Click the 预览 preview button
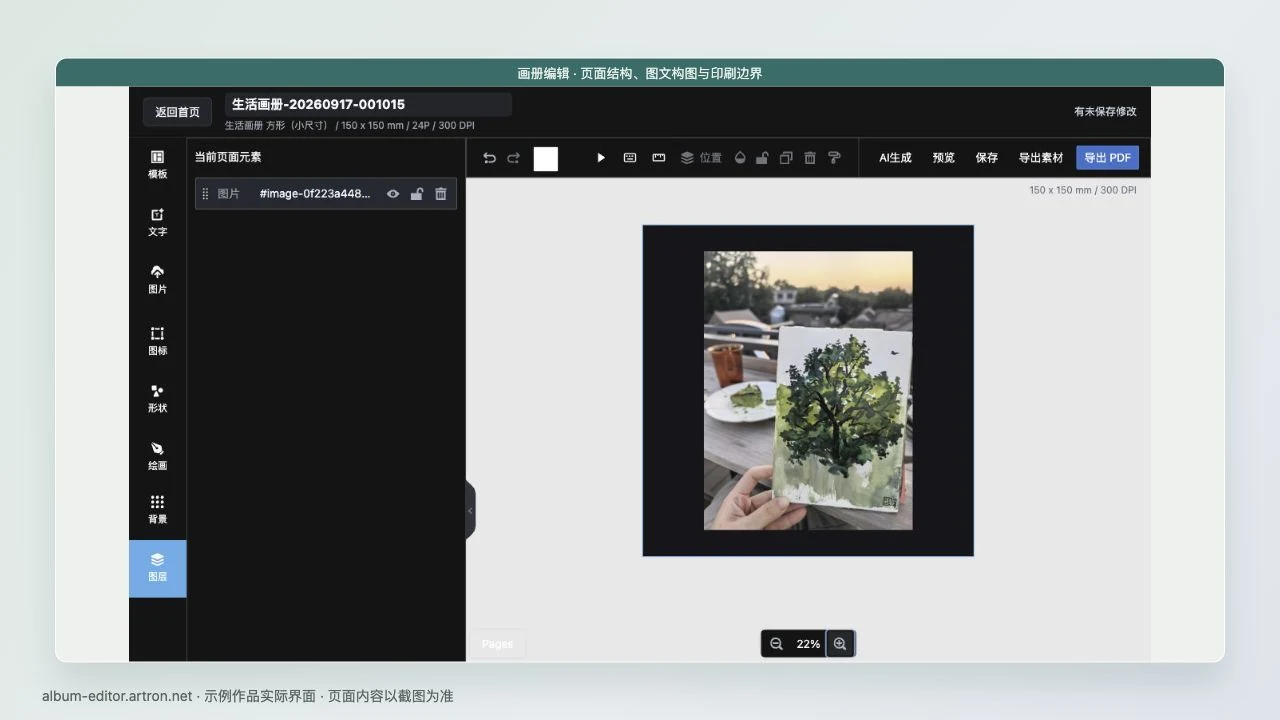This screenshot has width=1280, height=720. (x=943, y=158)
